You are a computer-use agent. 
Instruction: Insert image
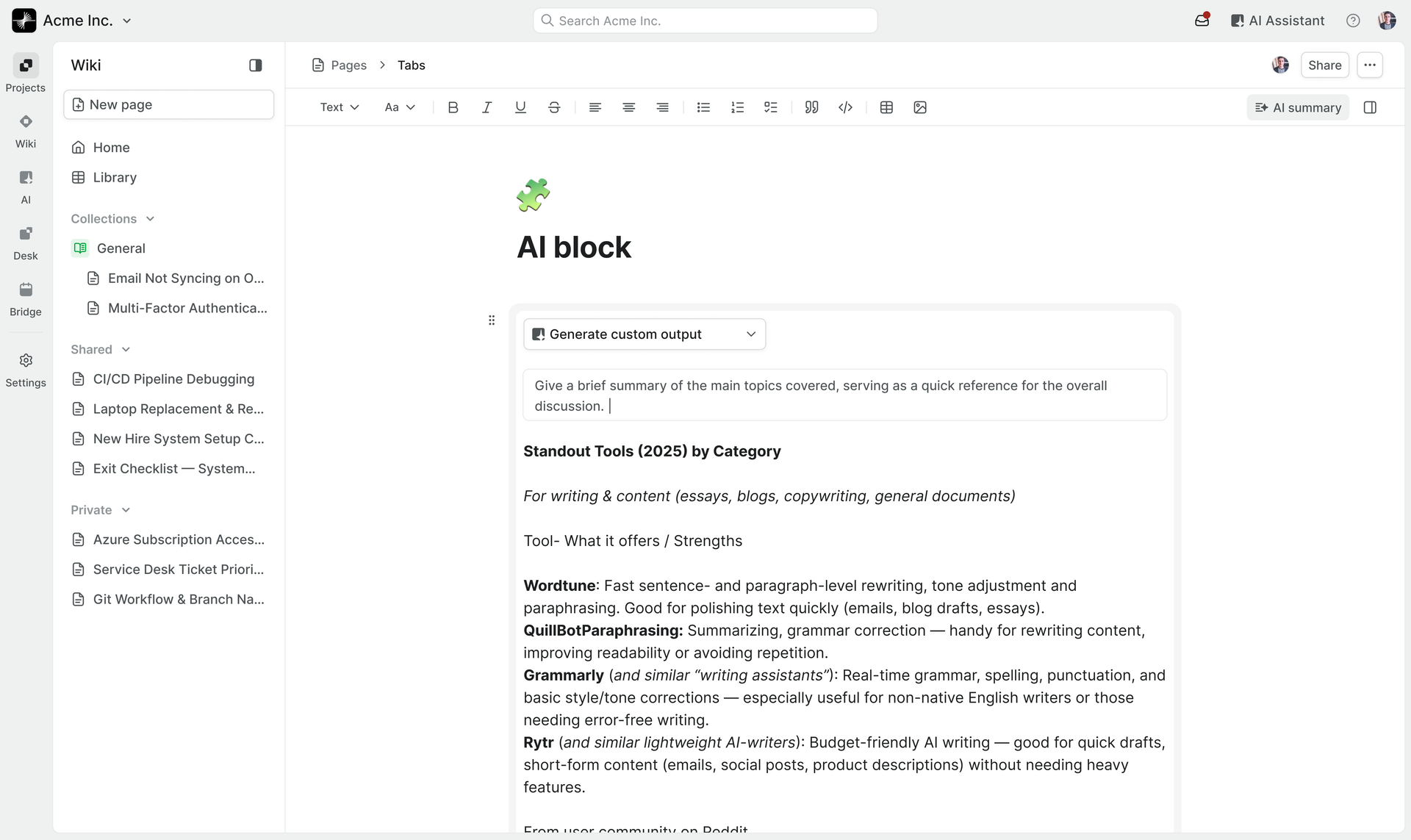[920, 107]
